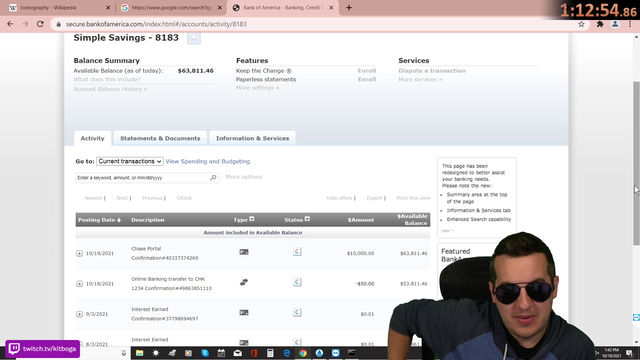Click the More services link
Viewport: 640px width, 360px height.
[x=420, y=79]
